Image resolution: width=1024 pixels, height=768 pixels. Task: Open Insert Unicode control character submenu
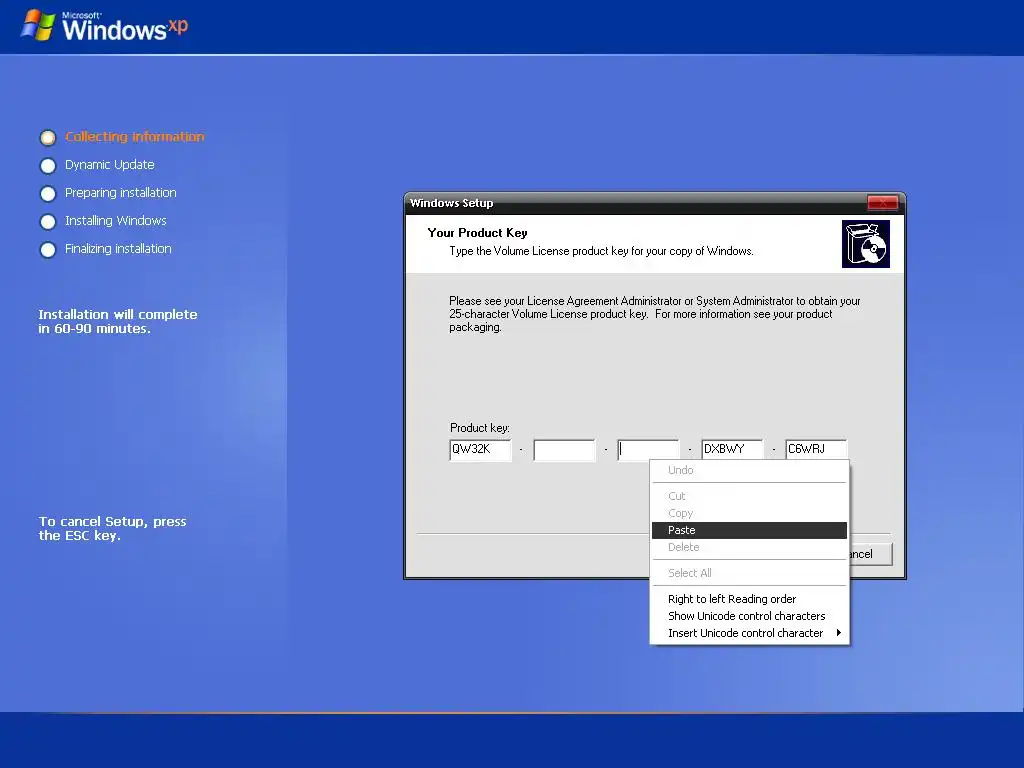[749, 633]
